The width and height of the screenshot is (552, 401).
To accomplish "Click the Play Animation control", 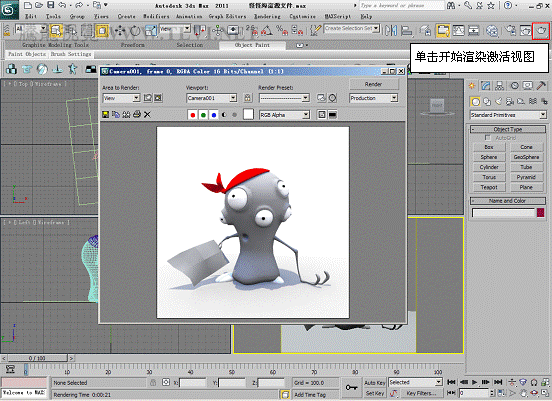I will pos(475,382).
